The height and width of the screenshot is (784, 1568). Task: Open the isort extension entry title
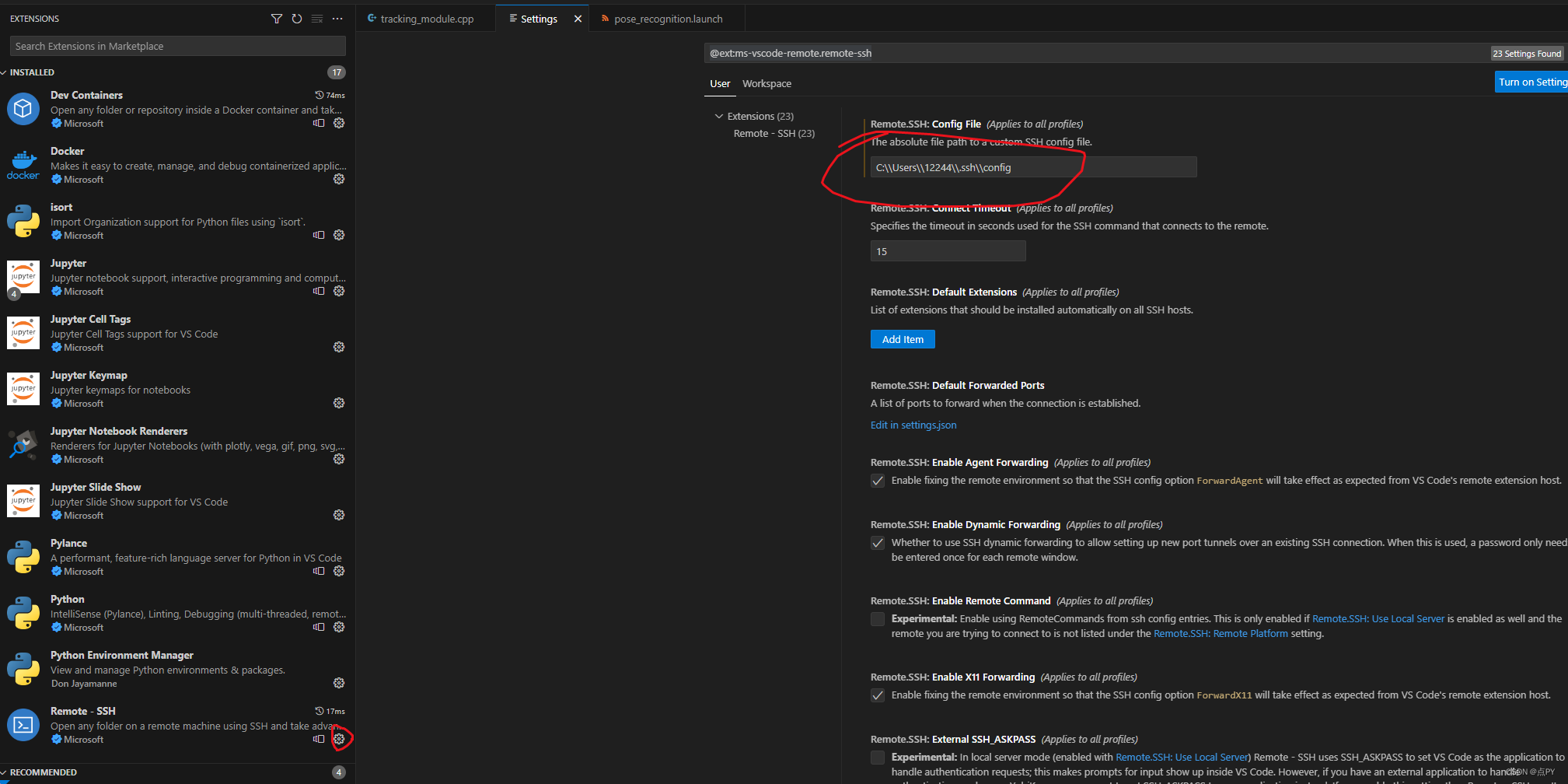tap(61, 208)
